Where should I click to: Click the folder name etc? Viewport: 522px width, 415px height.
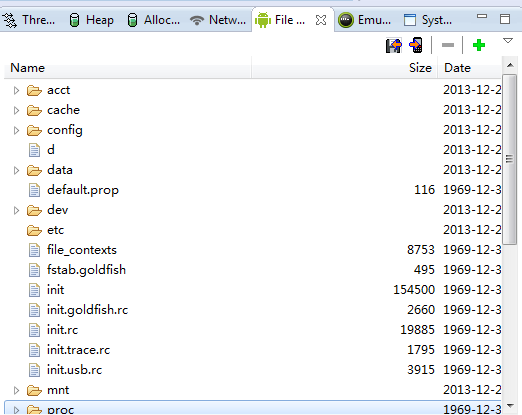coord(55,230)
